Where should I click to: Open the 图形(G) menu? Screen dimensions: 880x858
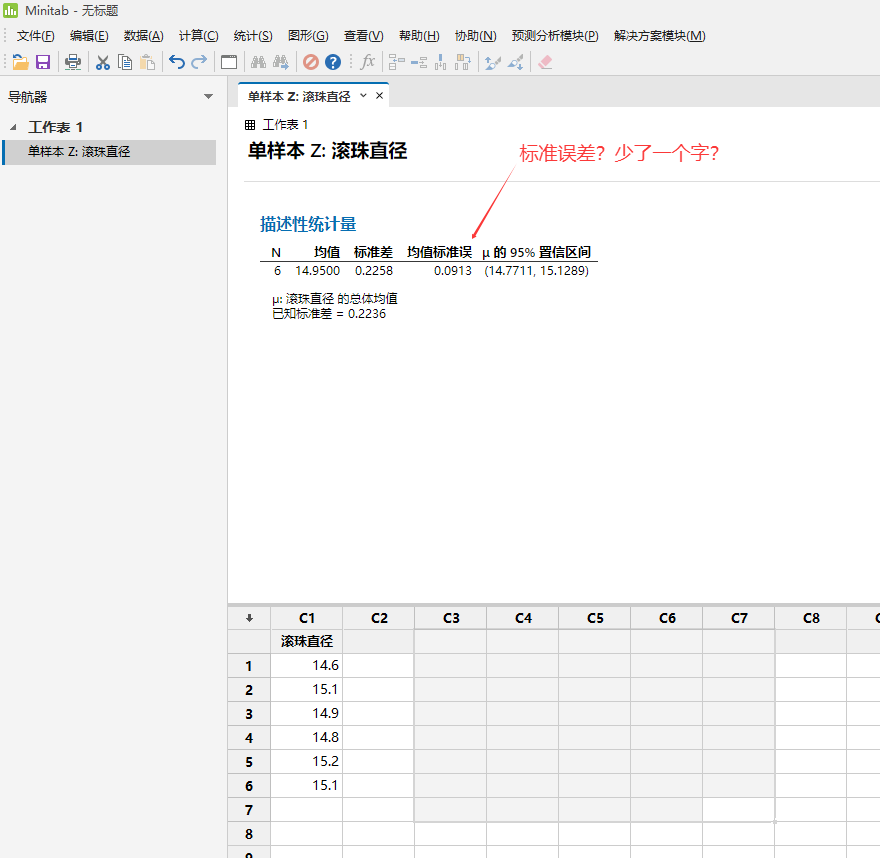(x=308, y=36)
